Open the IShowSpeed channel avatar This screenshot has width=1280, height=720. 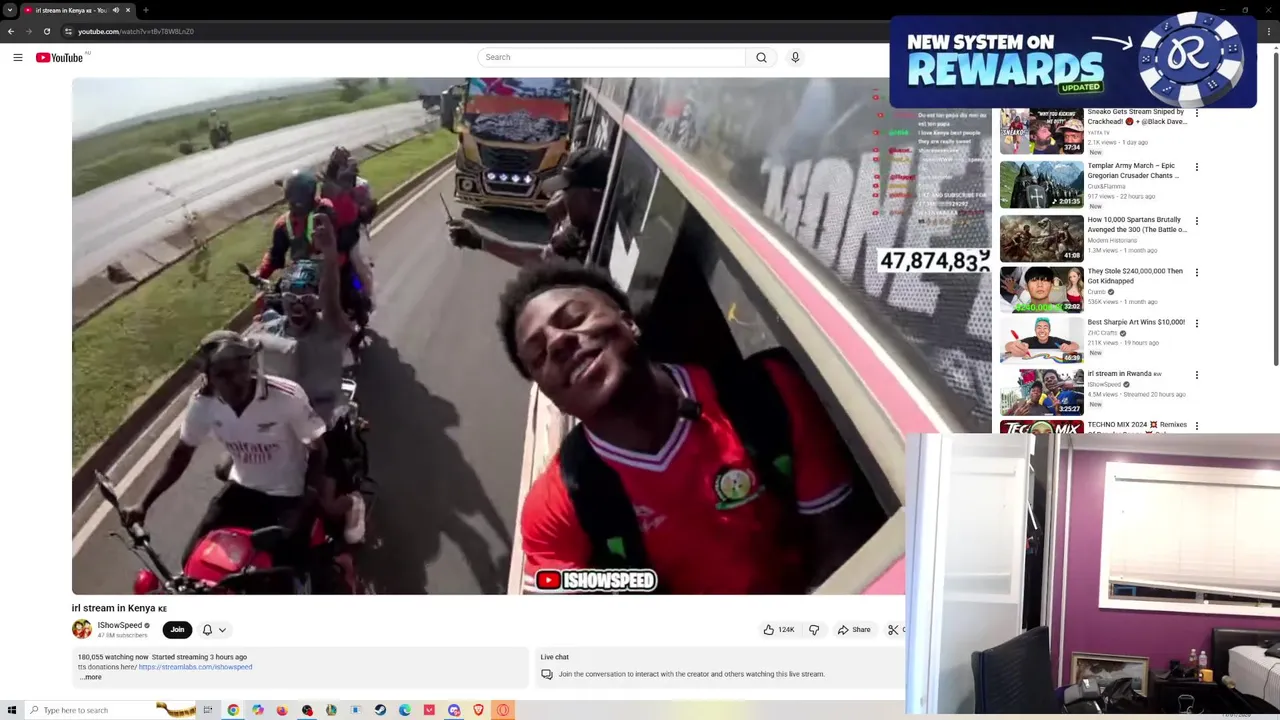tap(82, 629)
